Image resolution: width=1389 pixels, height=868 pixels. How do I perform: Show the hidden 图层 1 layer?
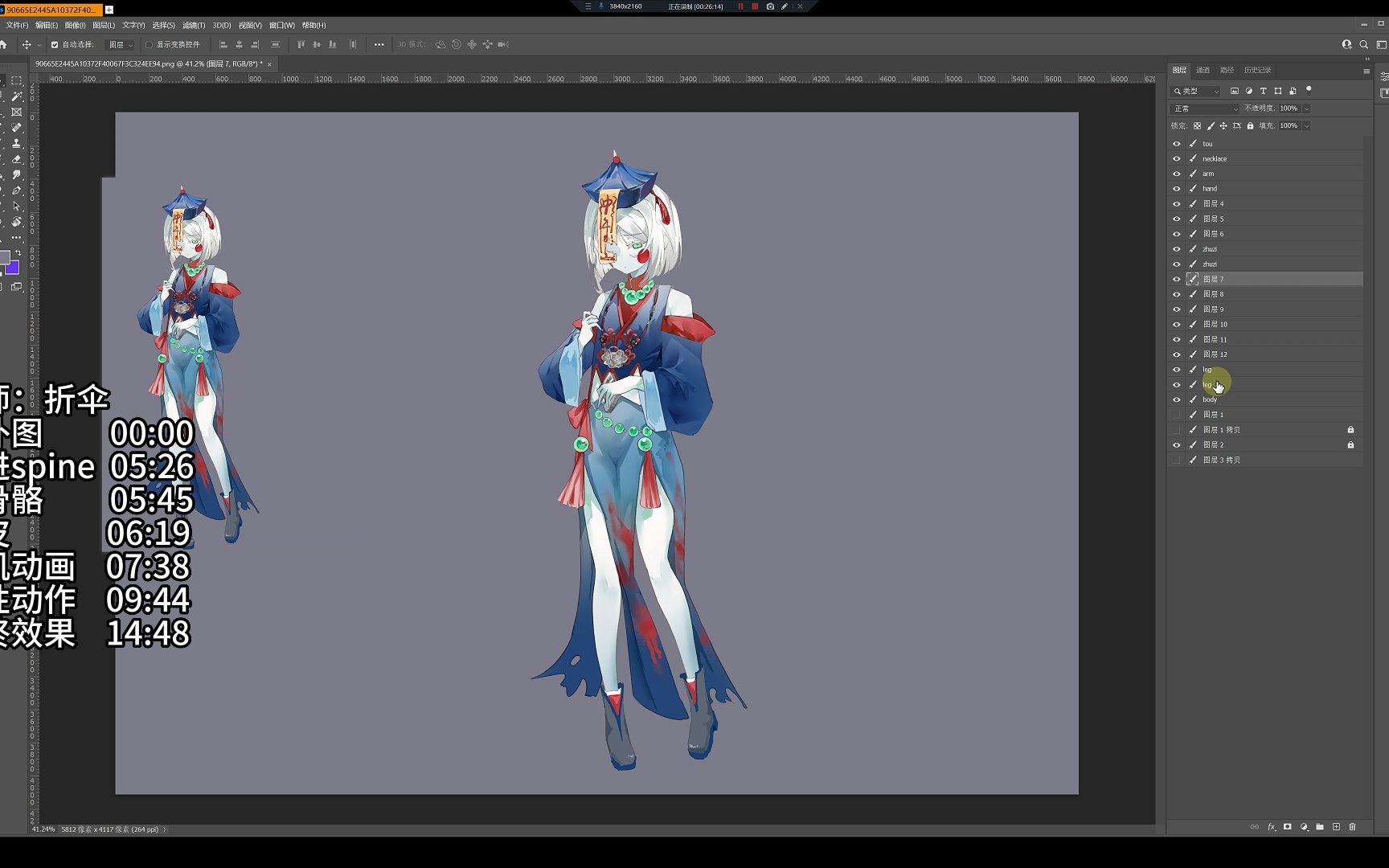click(1177, 415)
